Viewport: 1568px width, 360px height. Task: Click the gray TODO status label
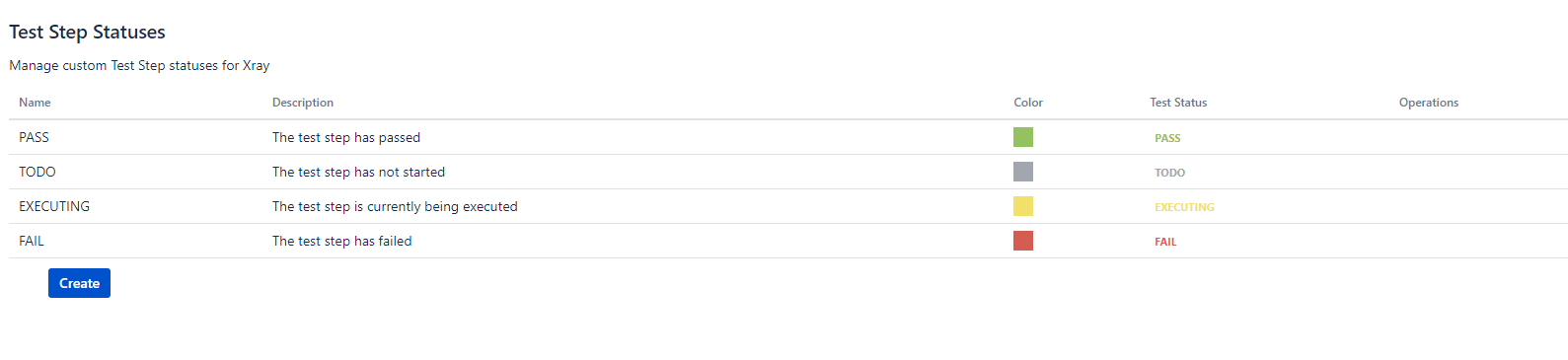1169,173
